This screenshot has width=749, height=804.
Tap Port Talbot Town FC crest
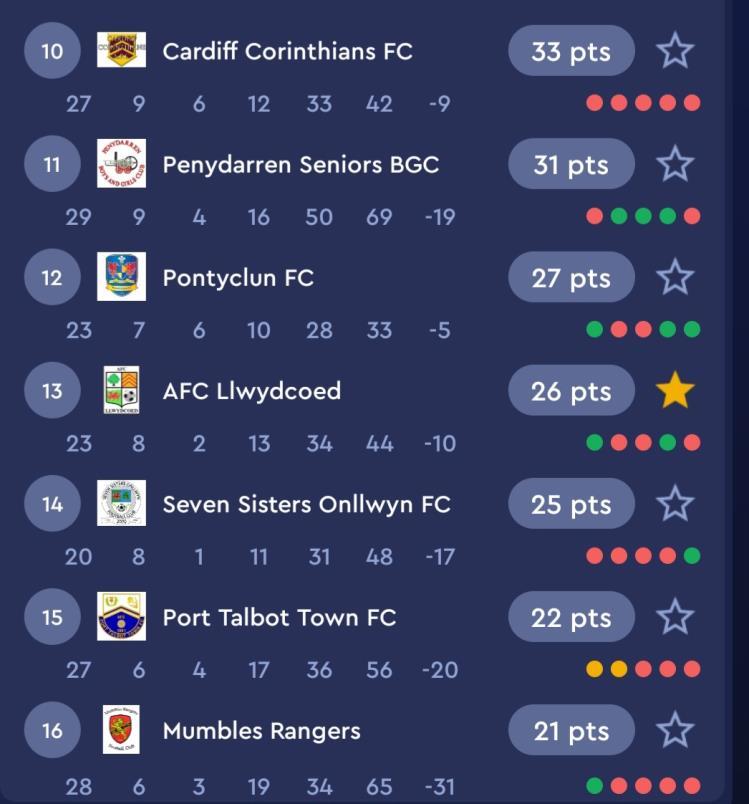tap(121, 617)
